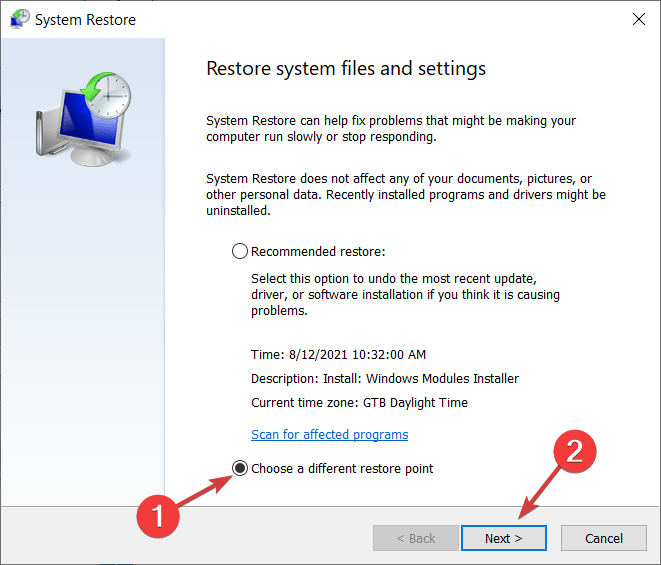Image resolution: width=661 pixels, height=565 pixels.
Task: Click the text Time: 8/12/2021 10:32:00 AM
Action: [x=339, y=355]
